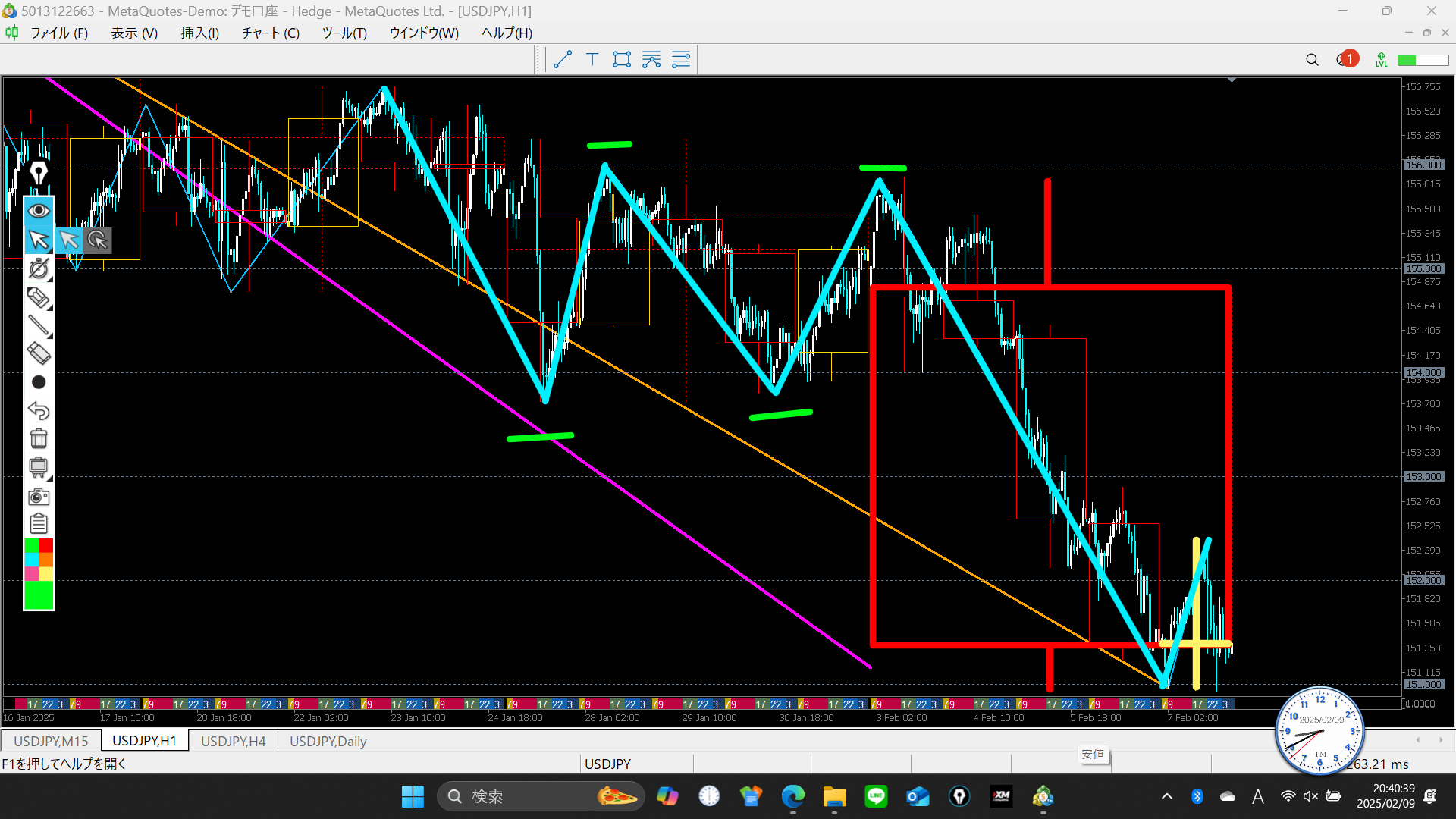Pick the small green color swatch
Screen dimensions: 1456x819
click(x=32, y=545)
